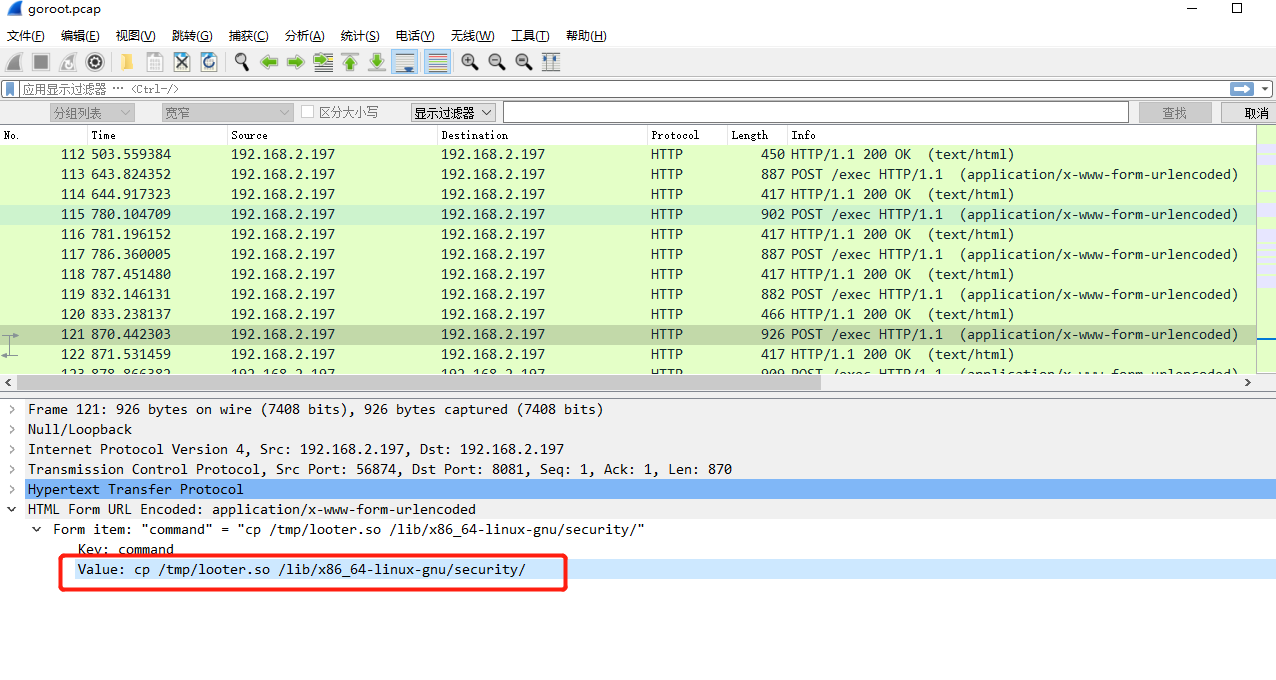Screen dimensions: 1276x680
Task: Open the 电话(Y) menu
Action: point(415,36)
